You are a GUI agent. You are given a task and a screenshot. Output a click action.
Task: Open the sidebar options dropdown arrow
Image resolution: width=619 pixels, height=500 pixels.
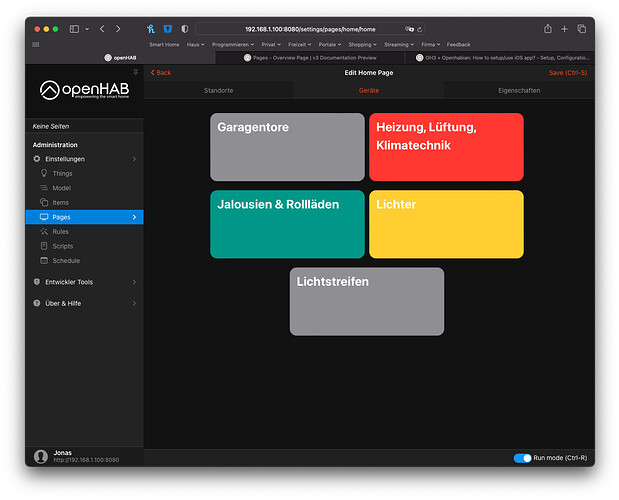87,29
